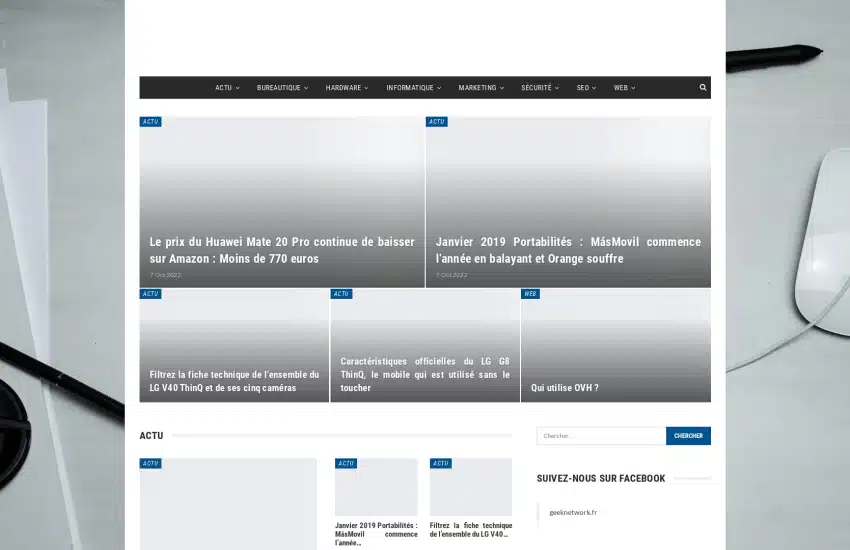Expand the BUREAUTIQUE dropdown menu
Viewport: 850px width, 550px height.
click(282, 88)
